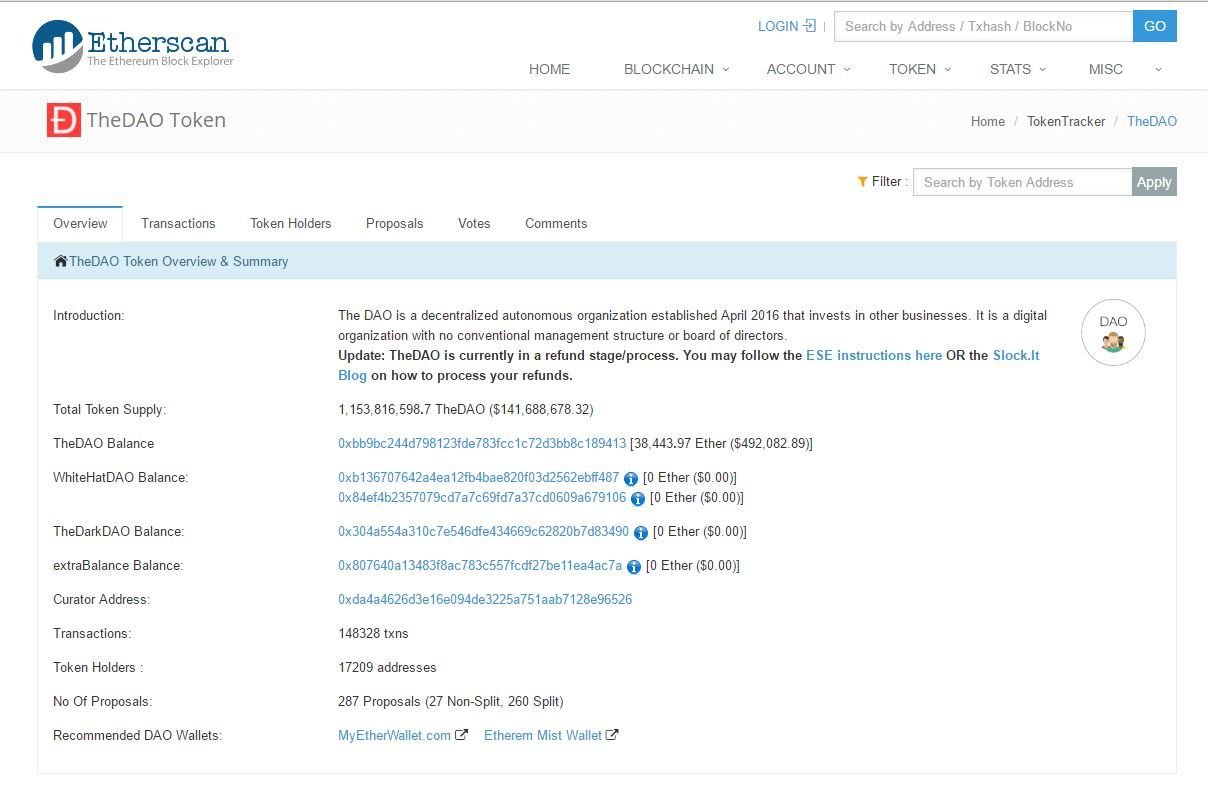The image size is (1208, 786).
Task: Open the HOME menu item
Action: click(x=549, y=69)
